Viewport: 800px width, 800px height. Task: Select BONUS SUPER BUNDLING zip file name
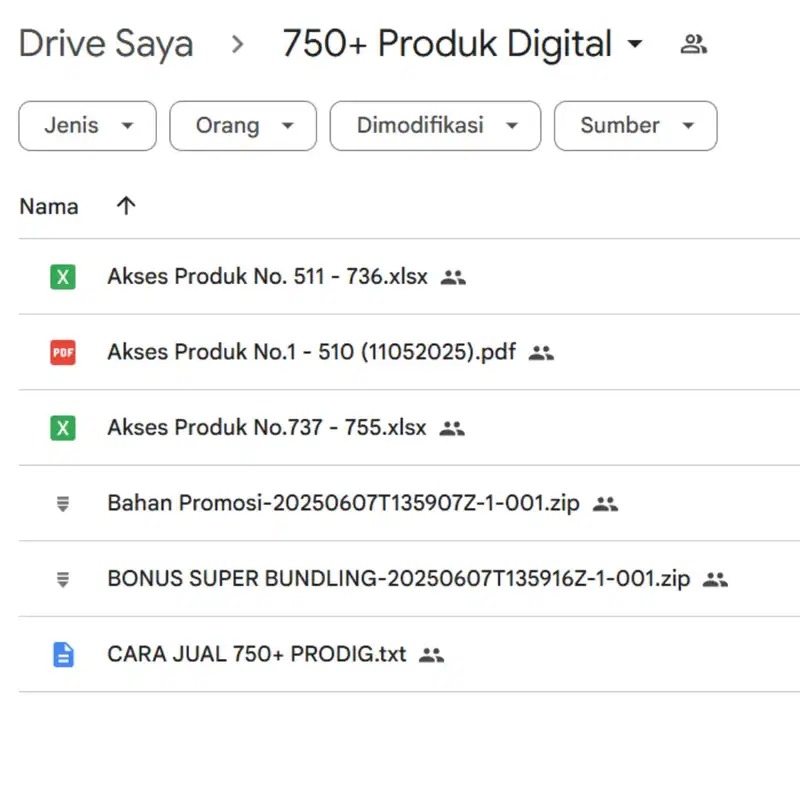tap(398, 579)
